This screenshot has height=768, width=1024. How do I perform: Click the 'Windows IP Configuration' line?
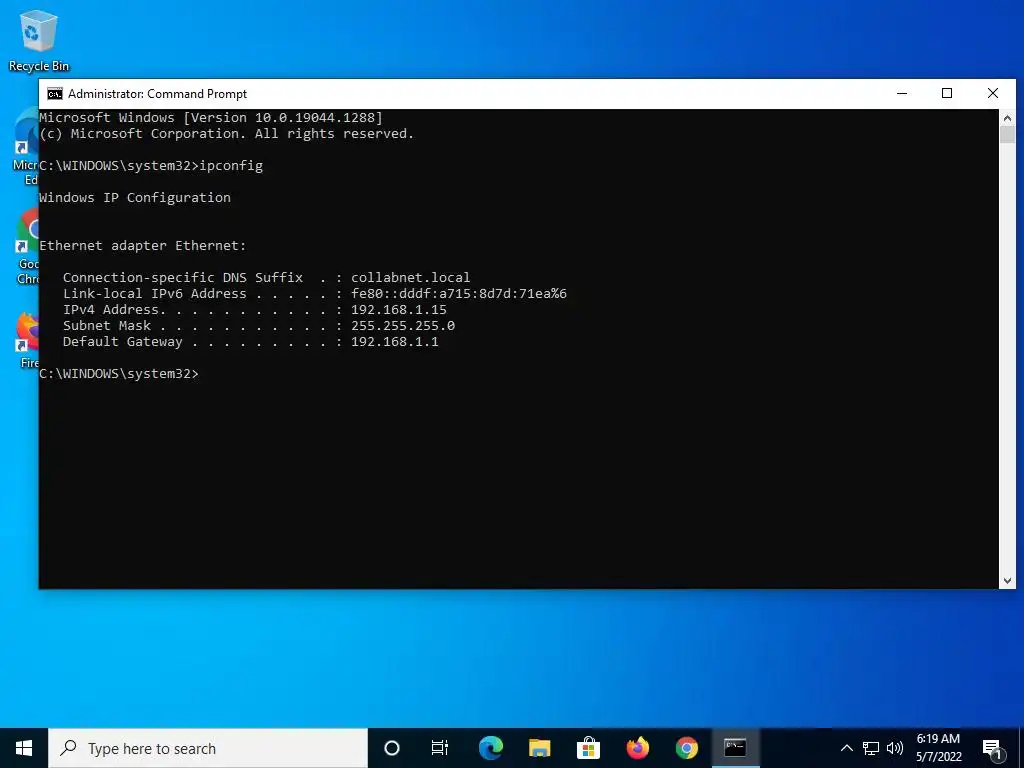(x=135, y=197)
